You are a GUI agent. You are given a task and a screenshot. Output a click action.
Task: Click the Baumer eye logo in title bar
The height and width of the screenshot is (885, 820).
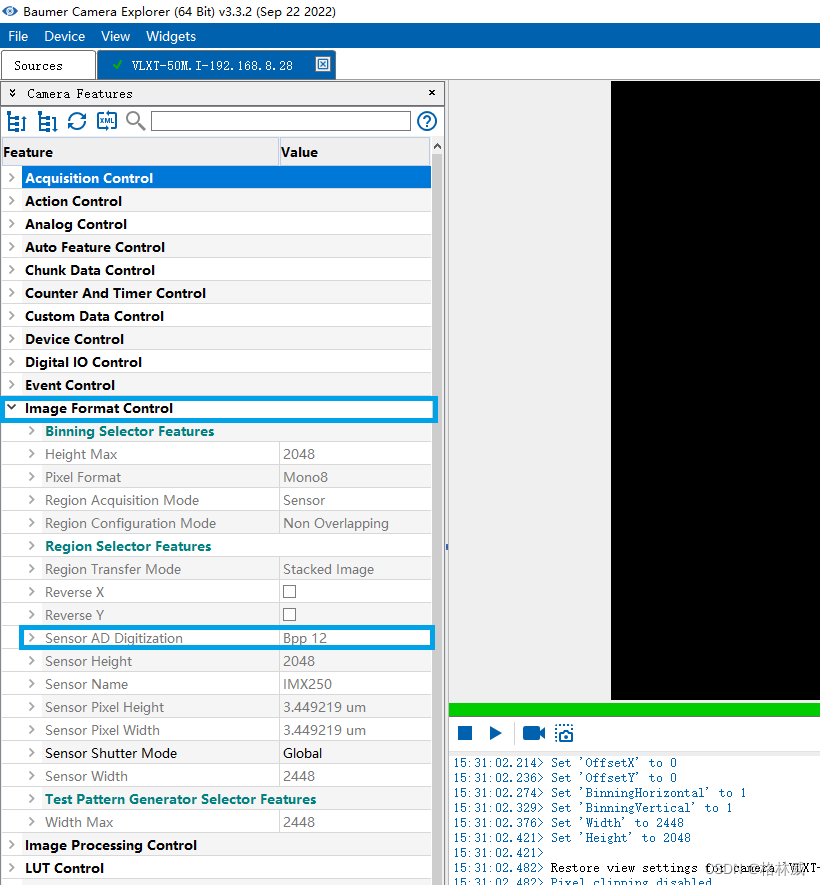click(10, 11)
